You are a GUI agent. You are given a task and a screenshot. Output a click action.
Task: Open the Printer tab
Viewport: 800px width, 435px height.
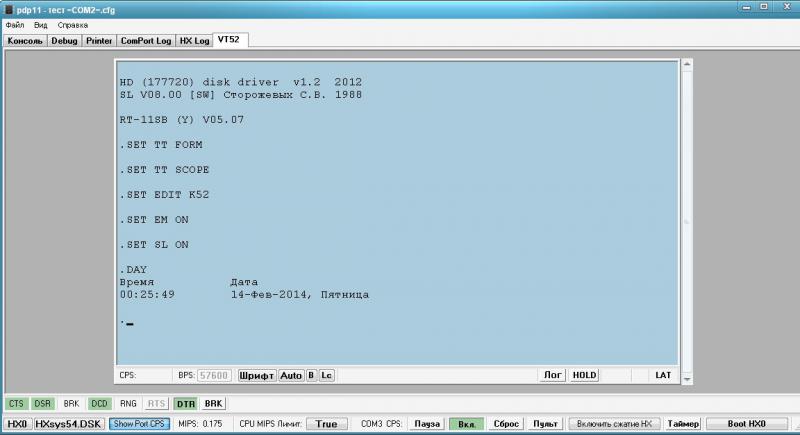(99, 41)
